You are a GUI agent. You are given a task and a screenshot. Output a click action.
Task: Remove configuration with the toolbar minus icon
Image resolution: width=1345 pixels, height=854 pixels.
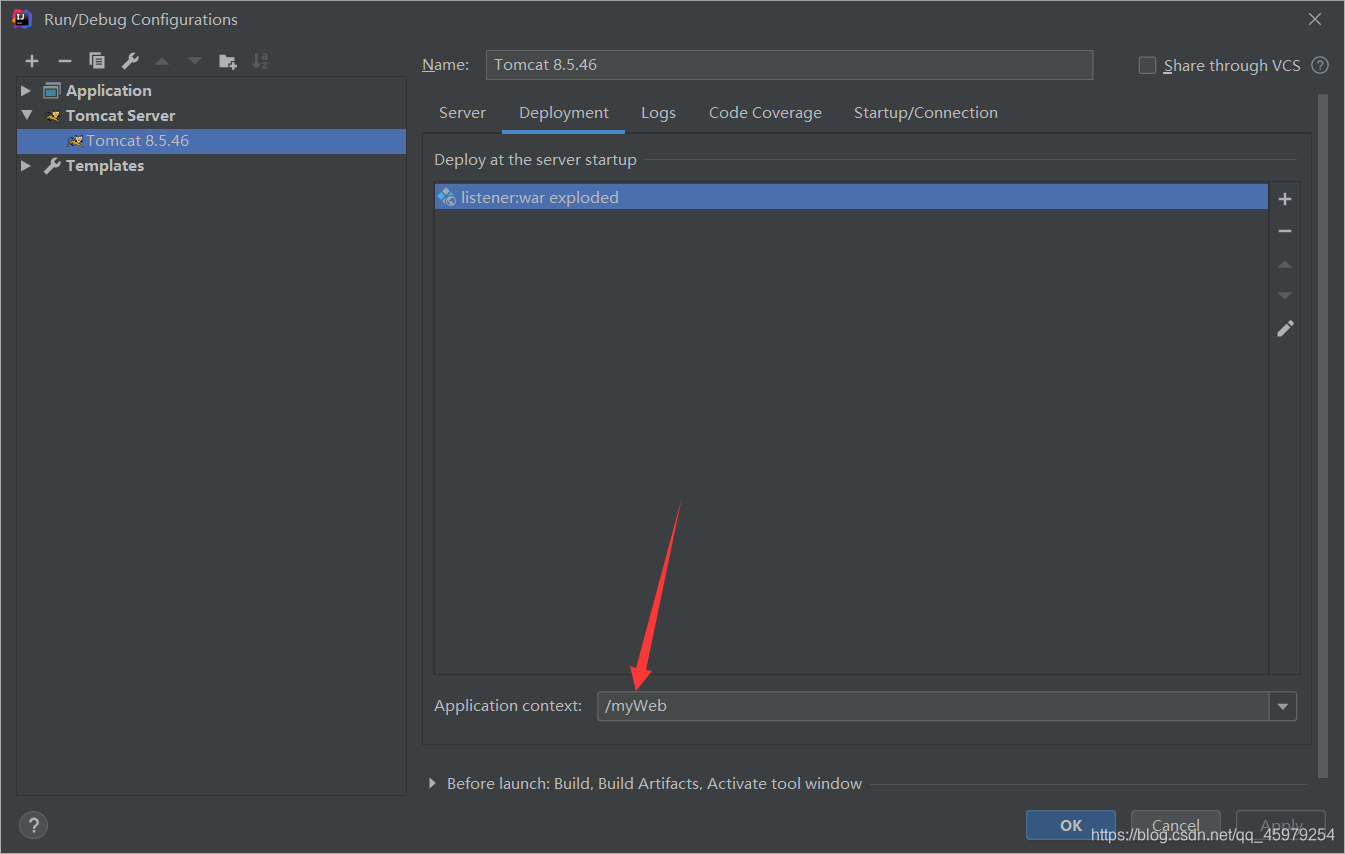tap(64, 62)
